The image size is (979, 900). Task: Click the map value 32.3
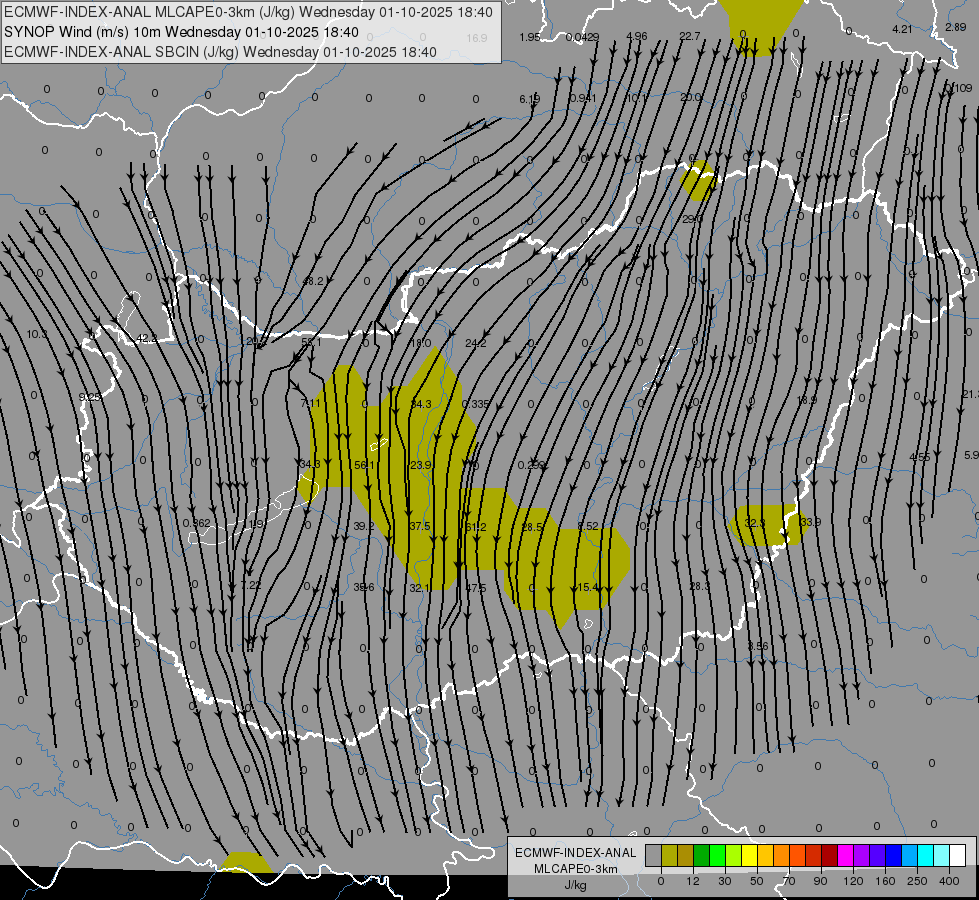[755, 523]
